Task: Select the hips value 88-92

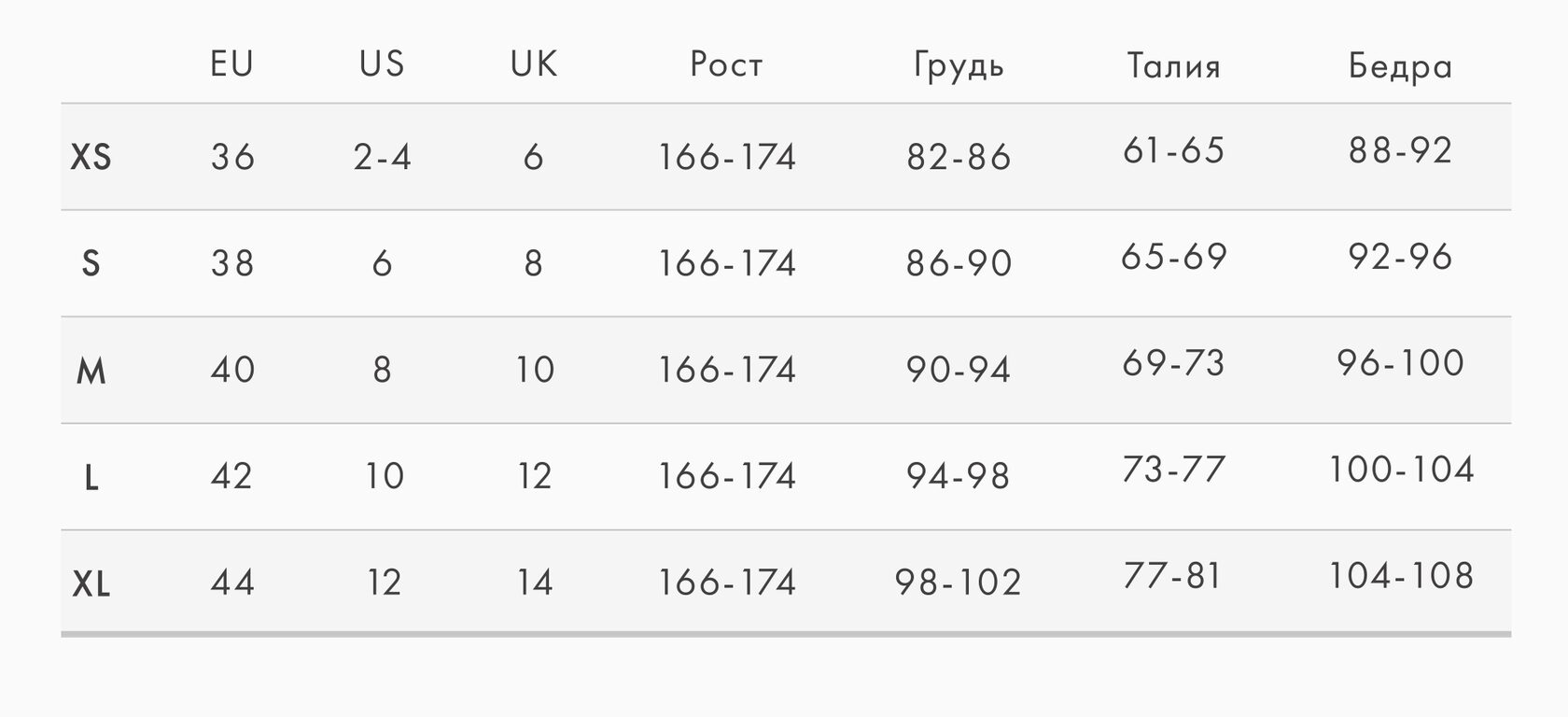Action: (1400, 150)
